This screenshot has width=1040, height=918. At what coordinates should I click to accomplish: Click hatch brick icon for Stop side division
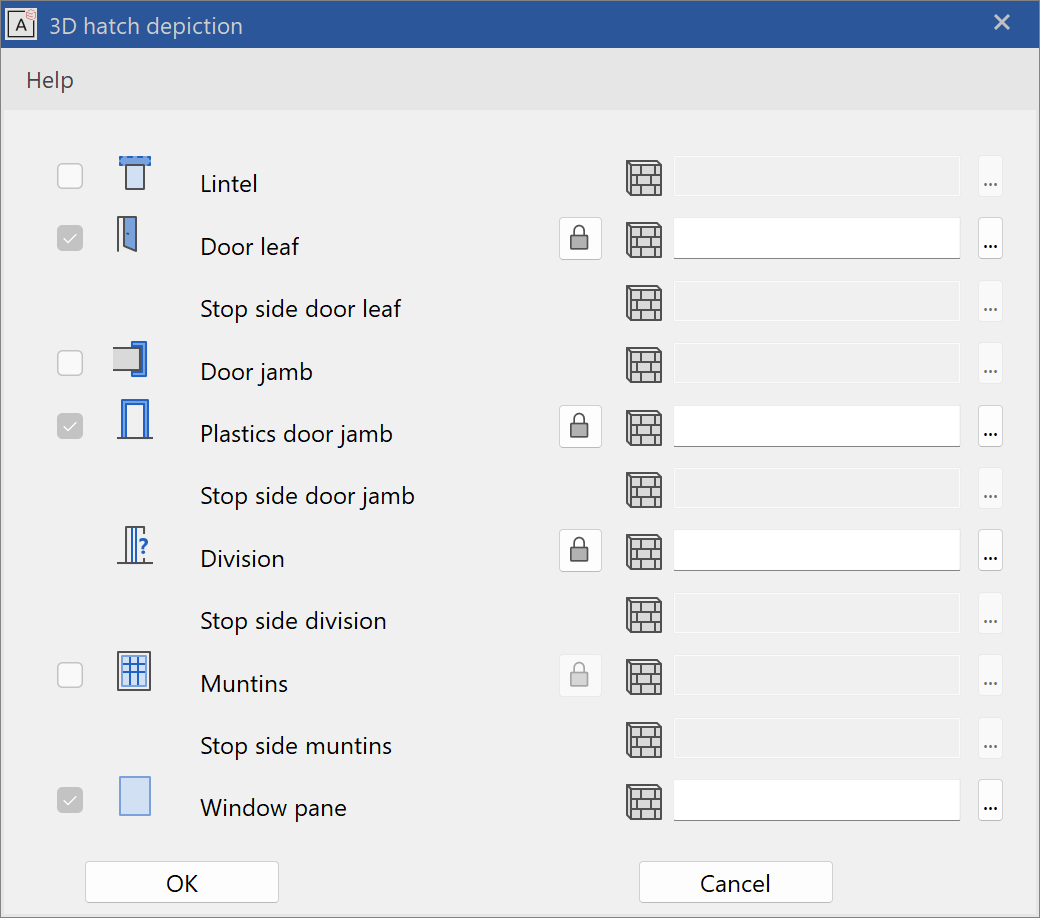(644, 615)
